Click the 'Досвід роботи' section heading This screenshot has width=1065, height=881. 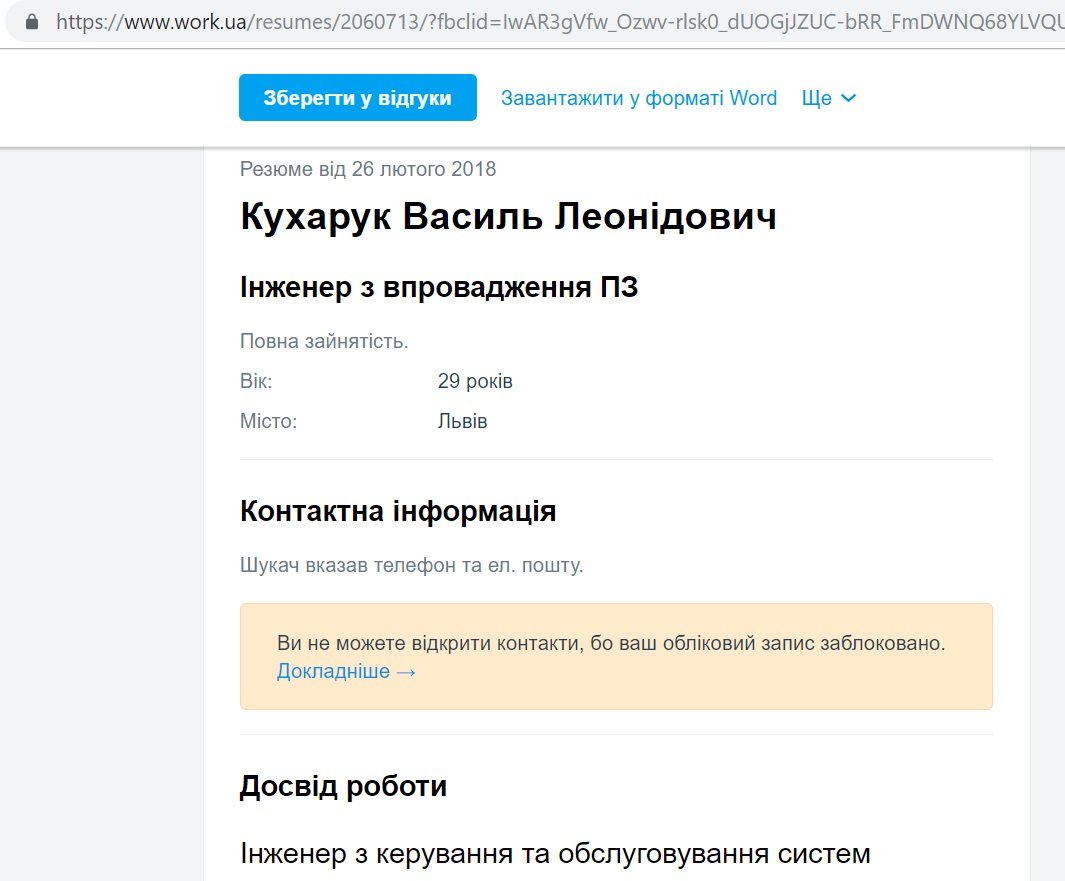click(x=343, y=786)
